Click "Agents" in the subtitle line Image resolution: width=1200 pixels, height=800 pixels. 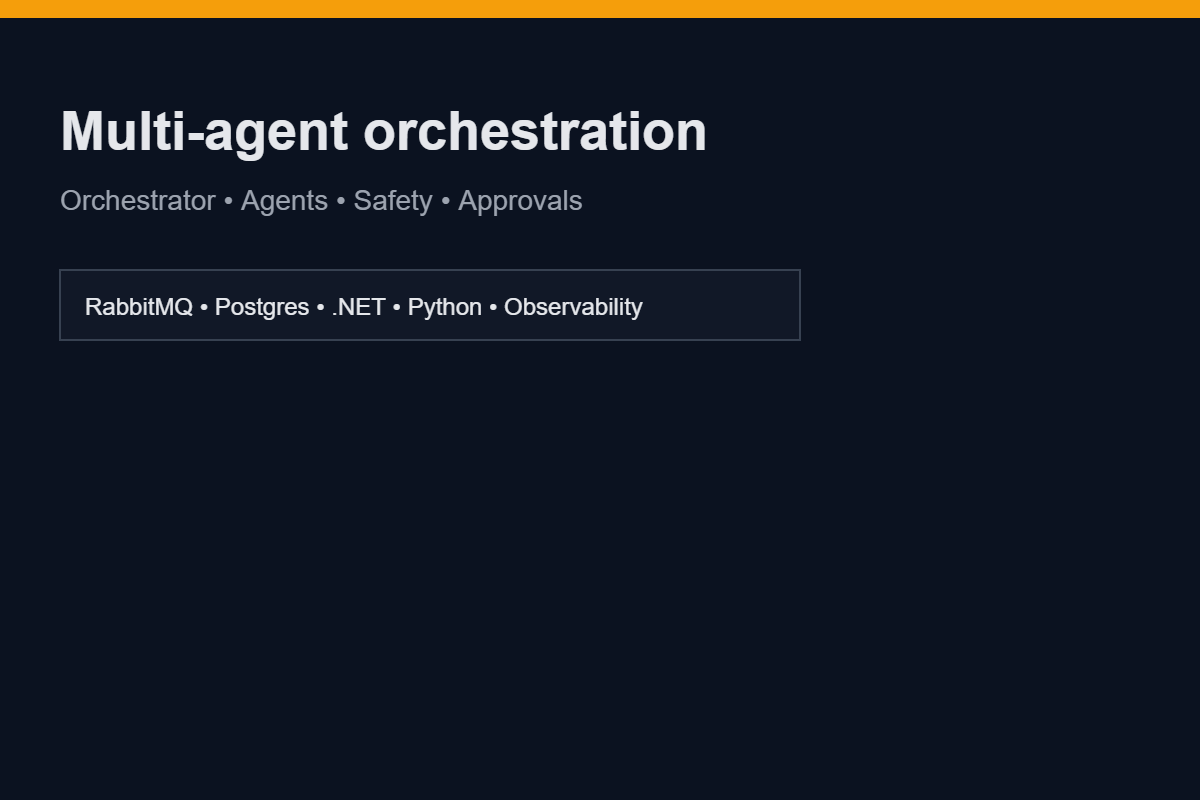[284, 201]
